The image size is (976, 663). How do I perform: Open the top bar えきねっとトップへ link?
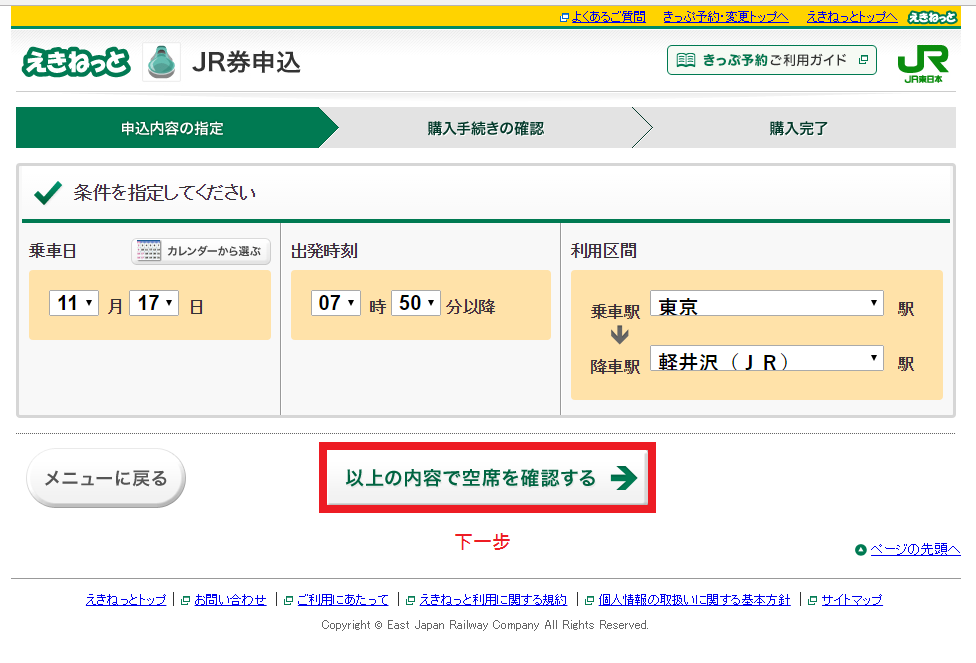coord(852,17)
